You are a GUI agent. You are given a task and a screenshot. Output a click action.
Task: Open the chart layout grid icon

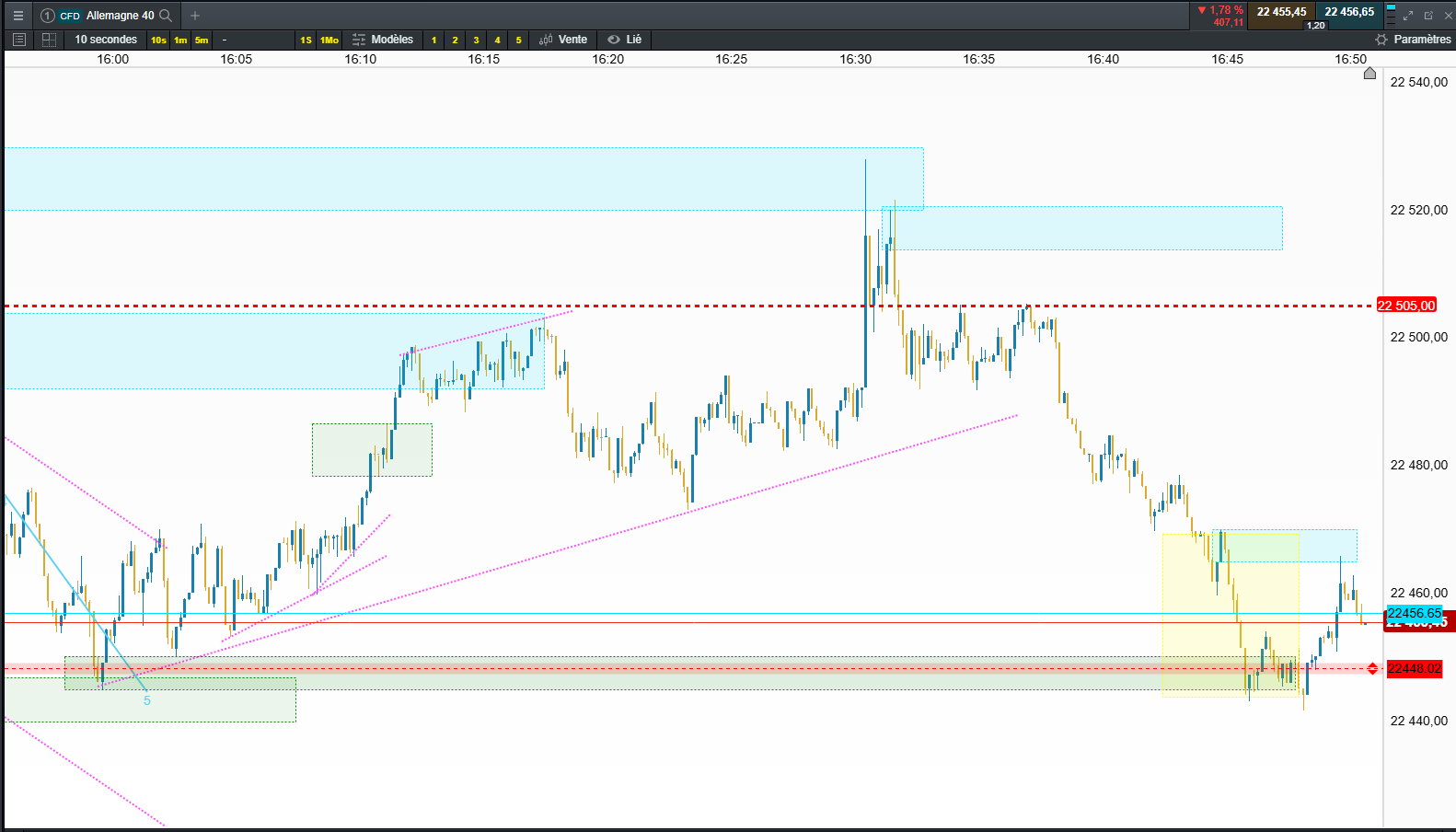pos(50,40)
